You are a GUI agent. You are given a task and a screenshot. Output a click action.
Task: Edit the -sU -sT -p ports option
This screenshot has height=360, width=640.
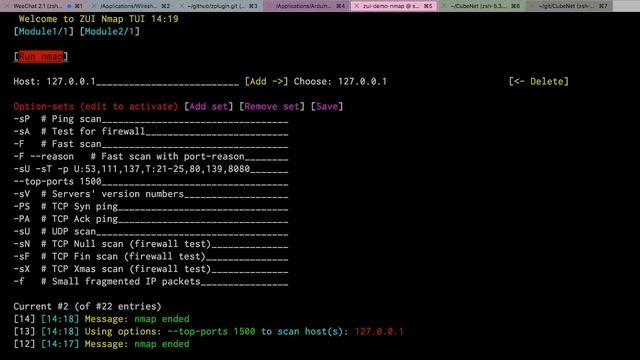pos(151,169)
